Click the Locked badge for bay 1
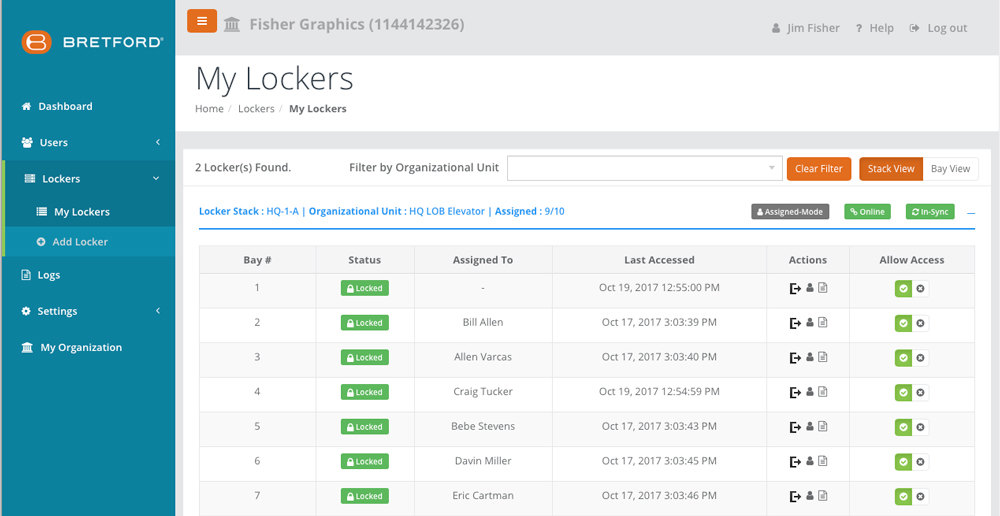The width and height of the screenshot is (1000, 516). coord(365,288)
